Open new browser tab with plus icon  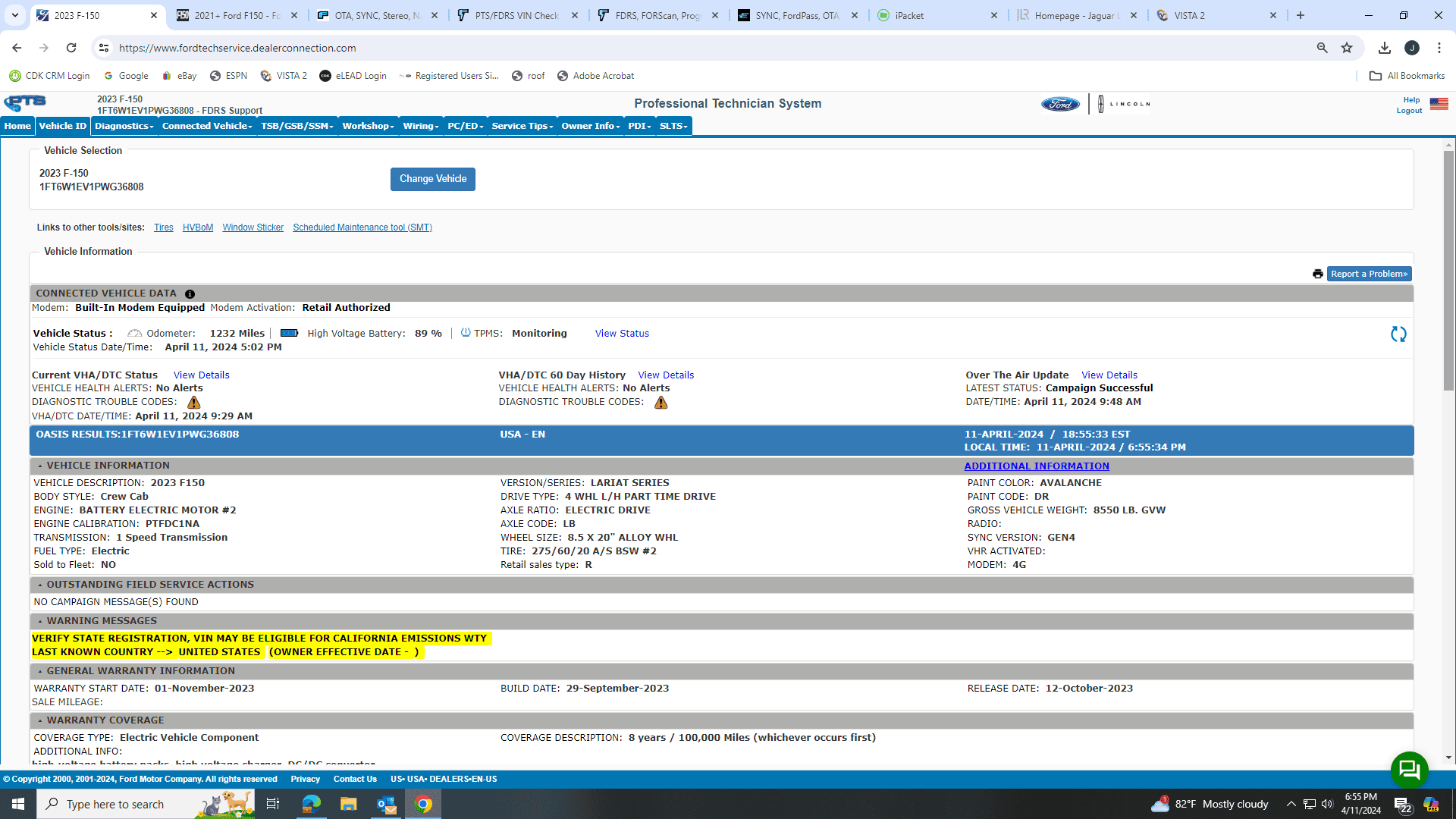tap(1301, 15)
